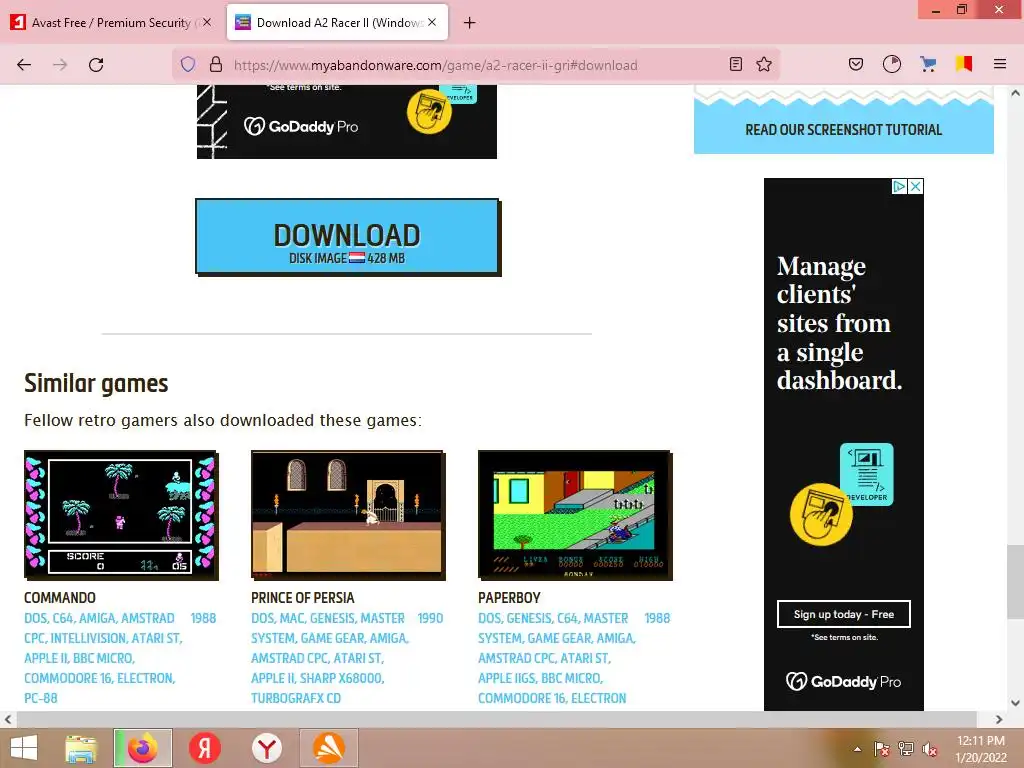Click the GoDaddy Pro top banner ad
The height and width of the screenshot is (768, 1024).
click(347, 121)
